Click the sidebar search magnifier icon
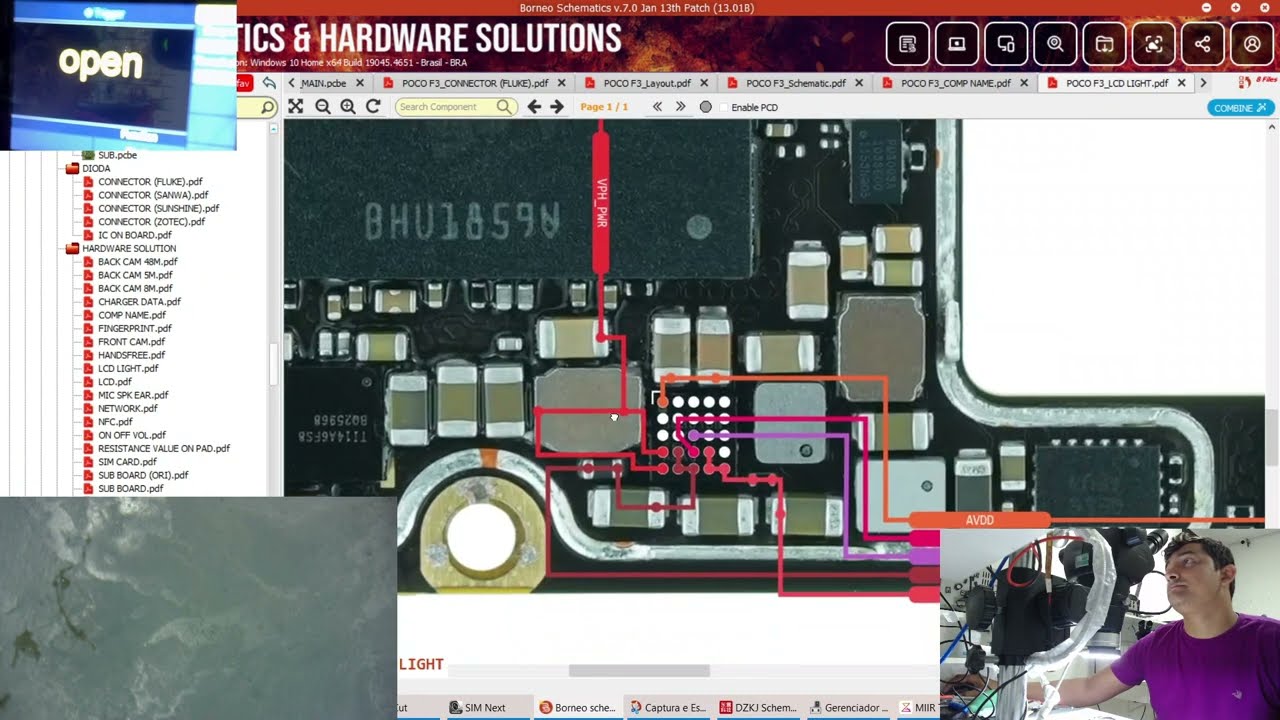The height and width of the screenshot is (720, 1280). point(268,107)
